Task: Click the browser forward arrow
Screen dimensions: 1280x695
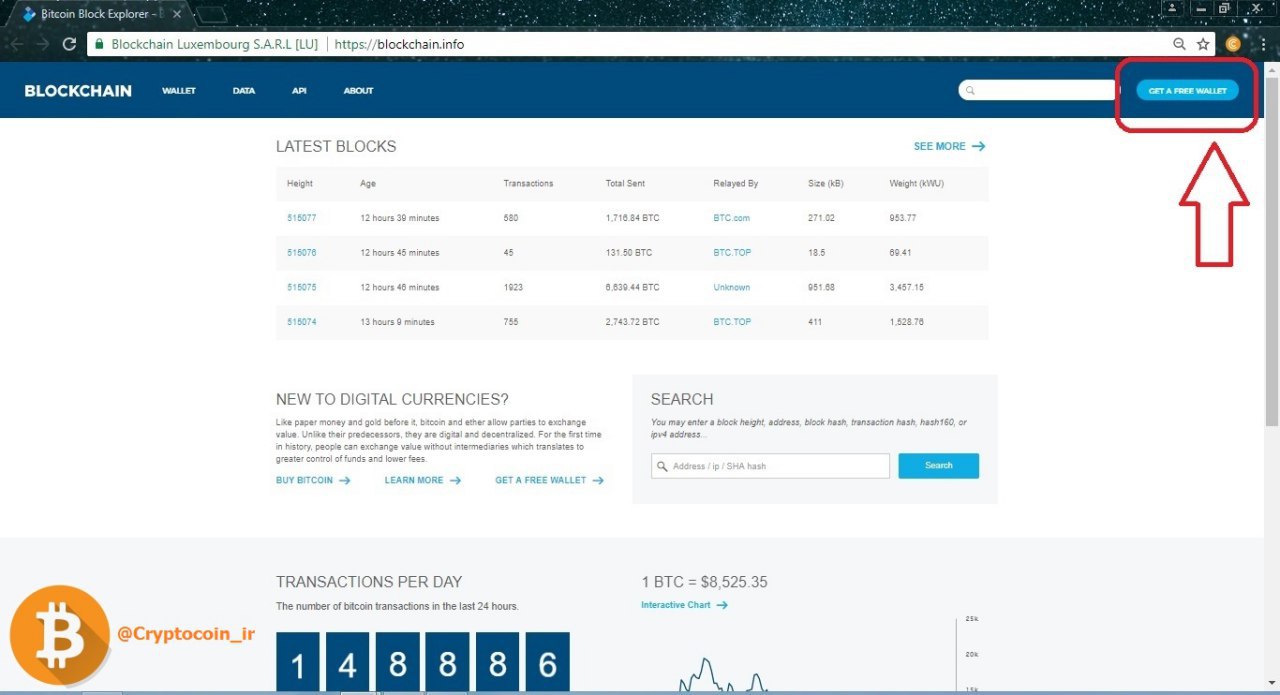Action: (42, 44)
